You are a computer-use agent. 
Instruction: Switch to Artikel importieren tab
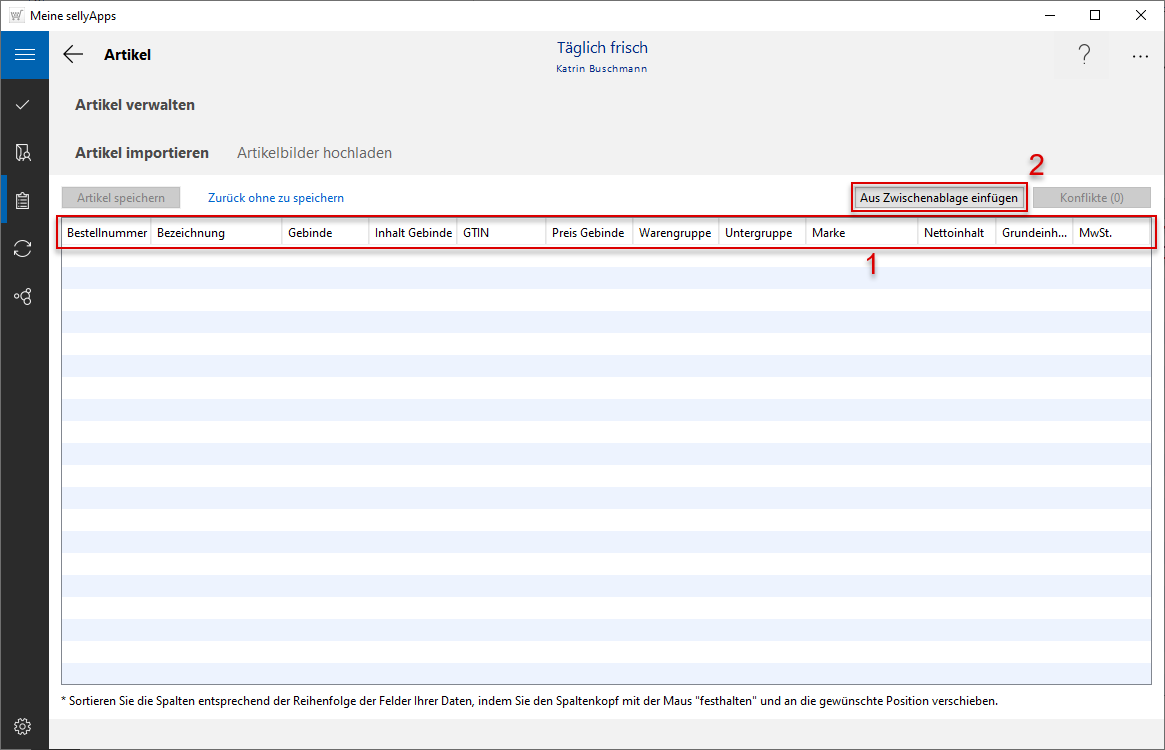[x=142, y=153]
